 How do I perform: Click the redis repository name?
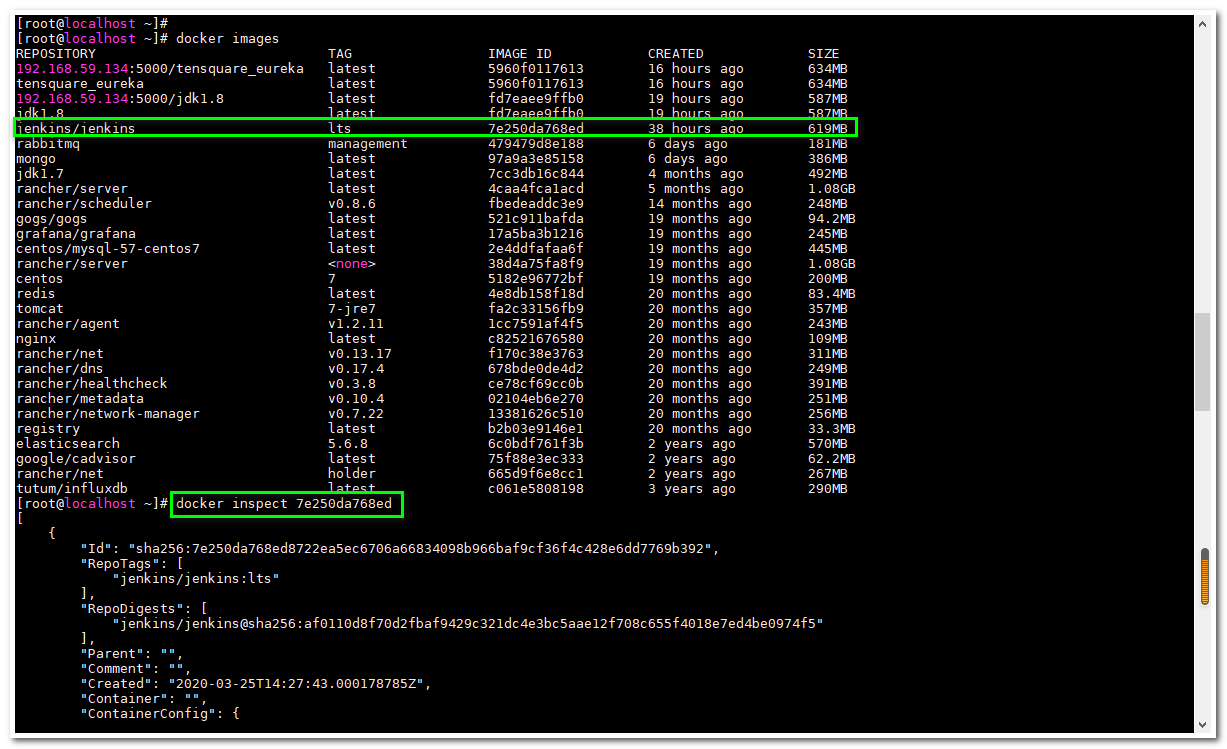pos(36,293)
